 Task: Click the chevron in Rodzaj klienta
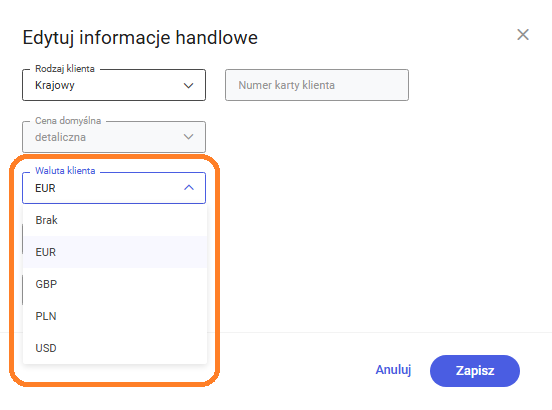(189, 86)
